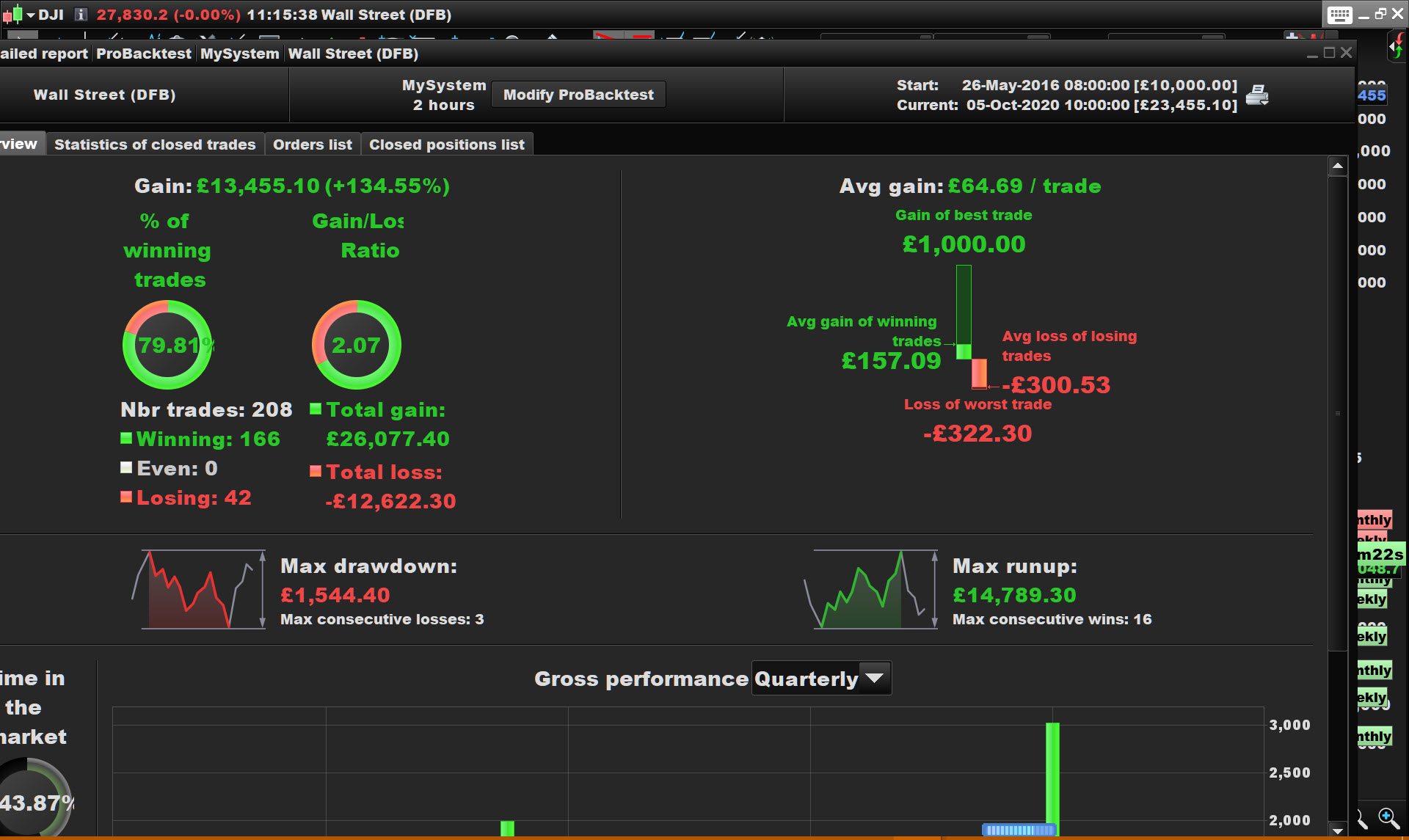Click the scrollbar up arrow in report

(x=1338, y=166)
